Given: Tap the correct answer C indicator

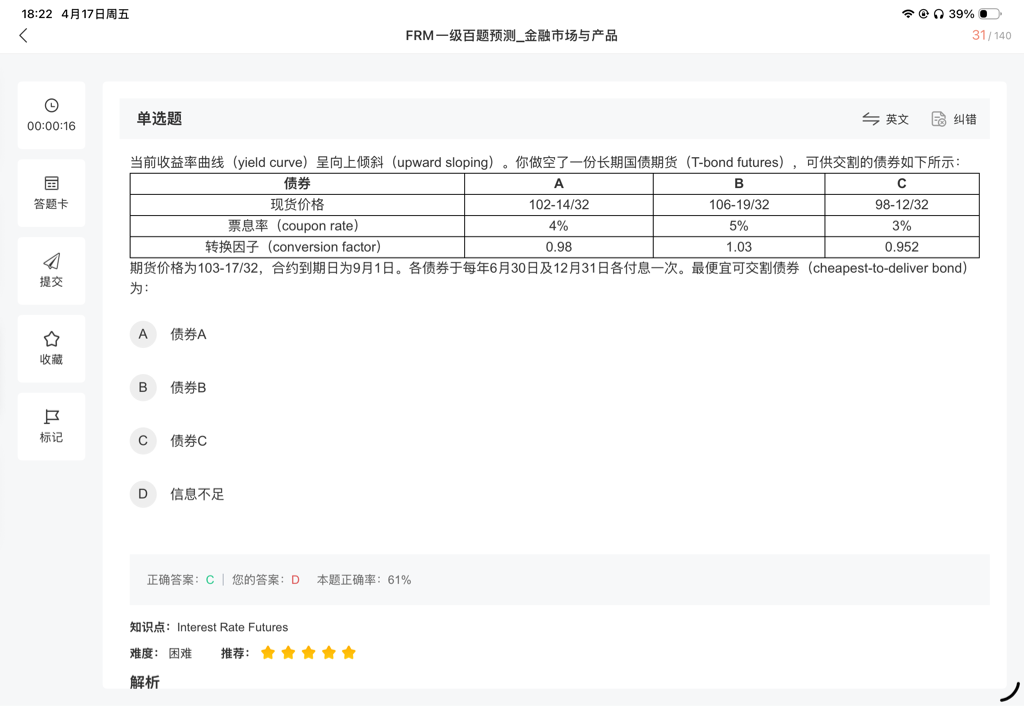Looking at the screenshot, I should 210,580.
